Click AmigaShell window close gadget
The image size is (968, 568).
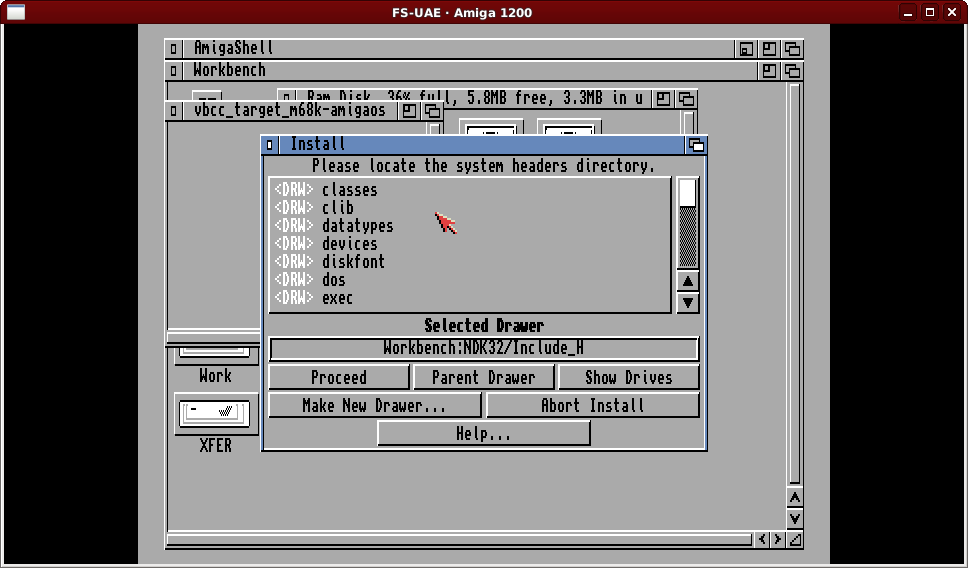(x=173, y=49)
